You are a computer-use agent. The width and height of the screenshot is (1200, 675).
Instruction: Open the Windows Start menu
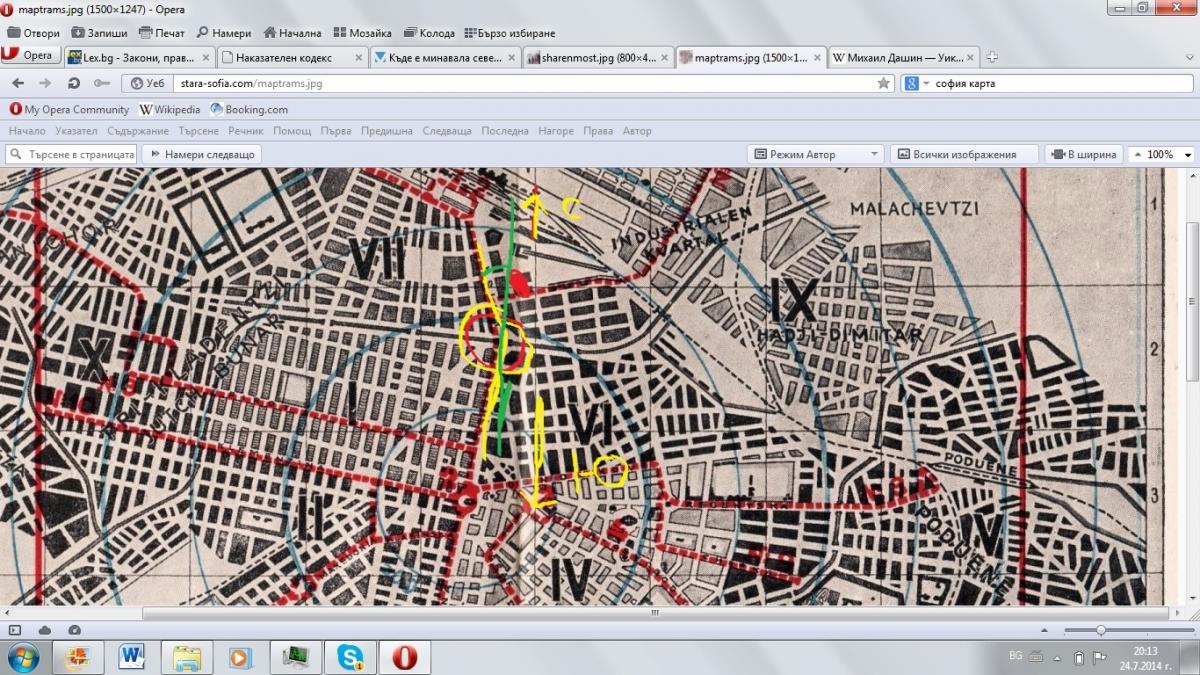pos(23,657)
